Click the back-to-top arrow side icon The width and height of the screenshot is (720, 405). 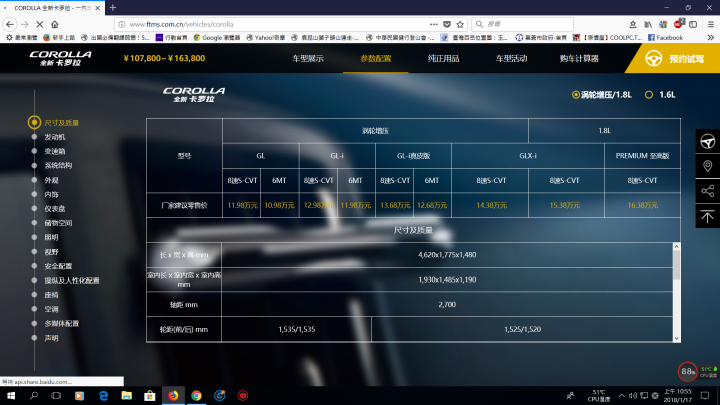pyautogui.click(x=708, y=216)
